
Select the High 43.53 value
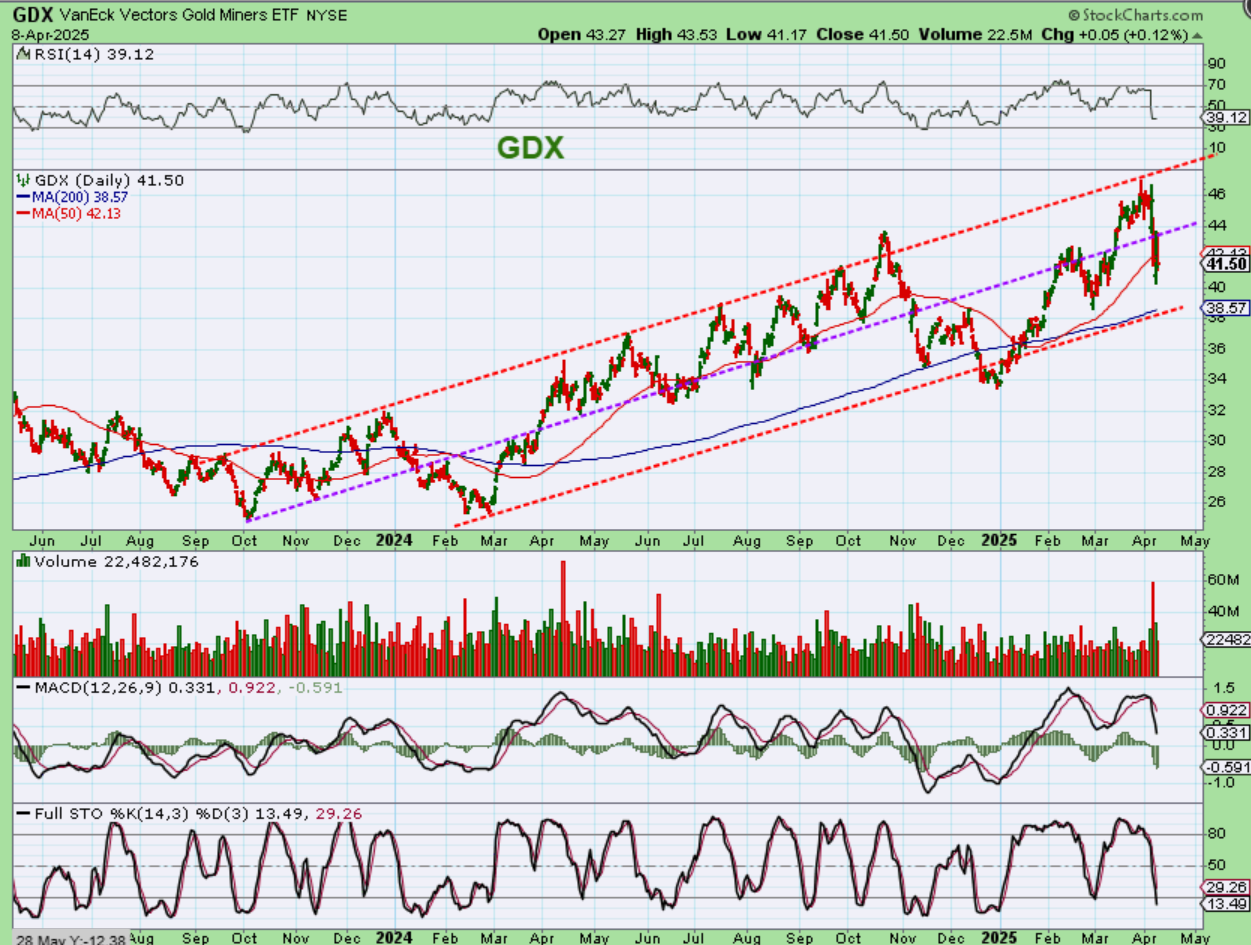pos(677,34)
